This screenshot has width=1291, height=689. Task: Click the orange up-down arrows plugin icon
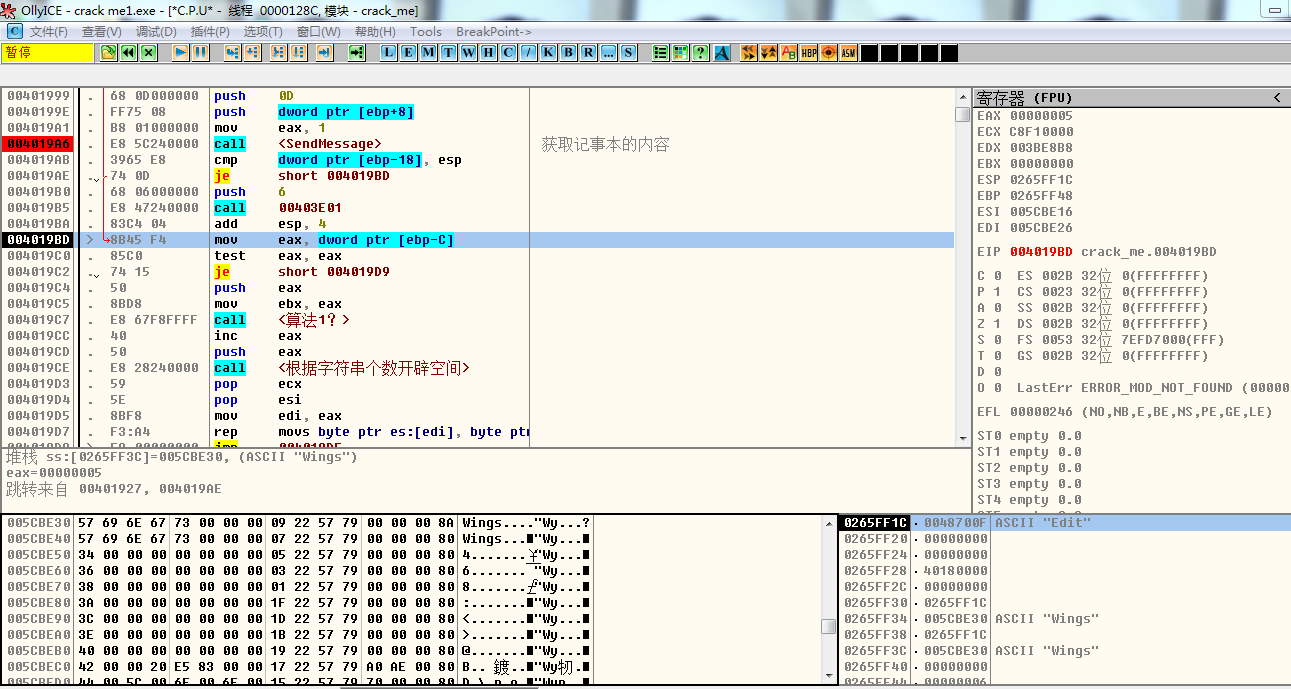click(x=769, y=52)
